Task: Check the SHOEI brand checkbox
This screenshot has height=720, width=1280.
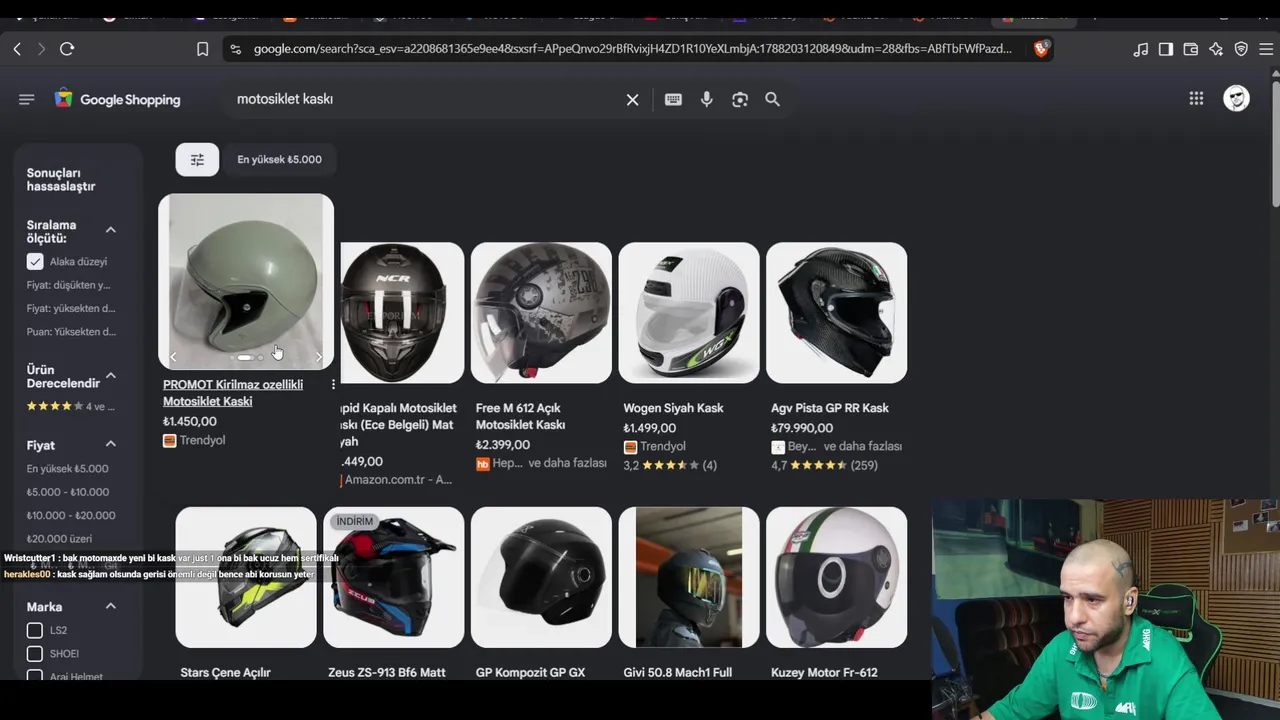Action: [35, 654]
